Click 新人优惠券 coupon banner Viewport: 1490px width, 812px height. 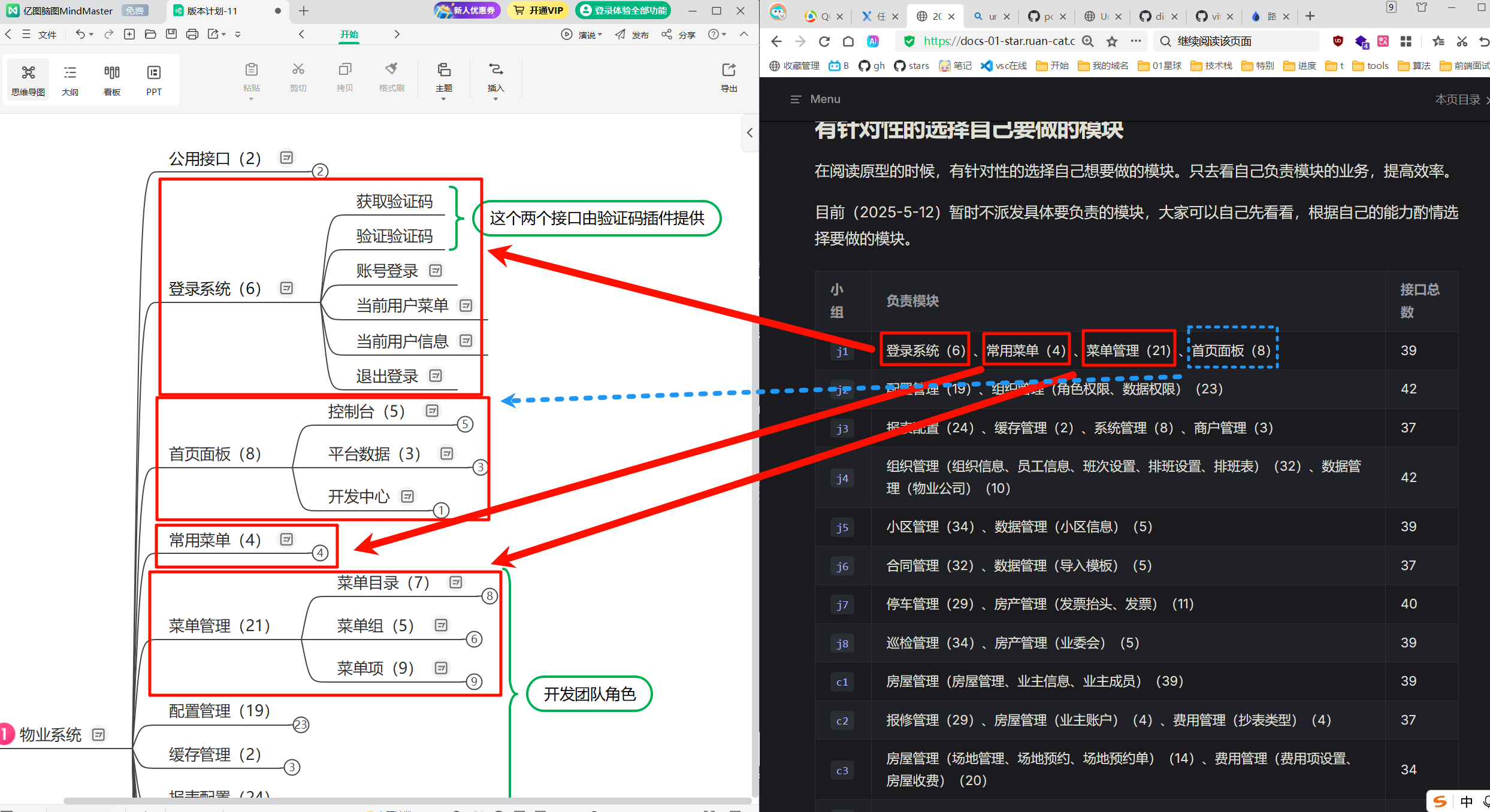point(467,10)
